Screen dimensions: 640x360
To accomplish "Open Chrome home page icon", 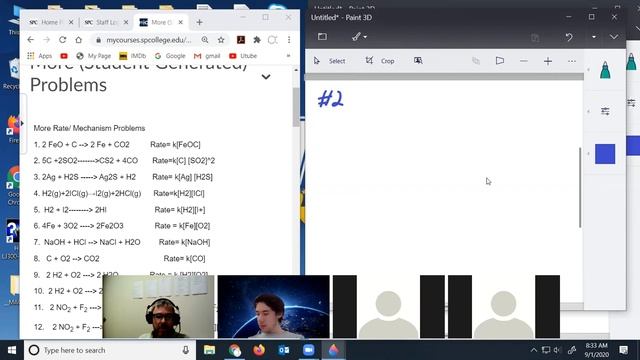I will click(78, 40).
